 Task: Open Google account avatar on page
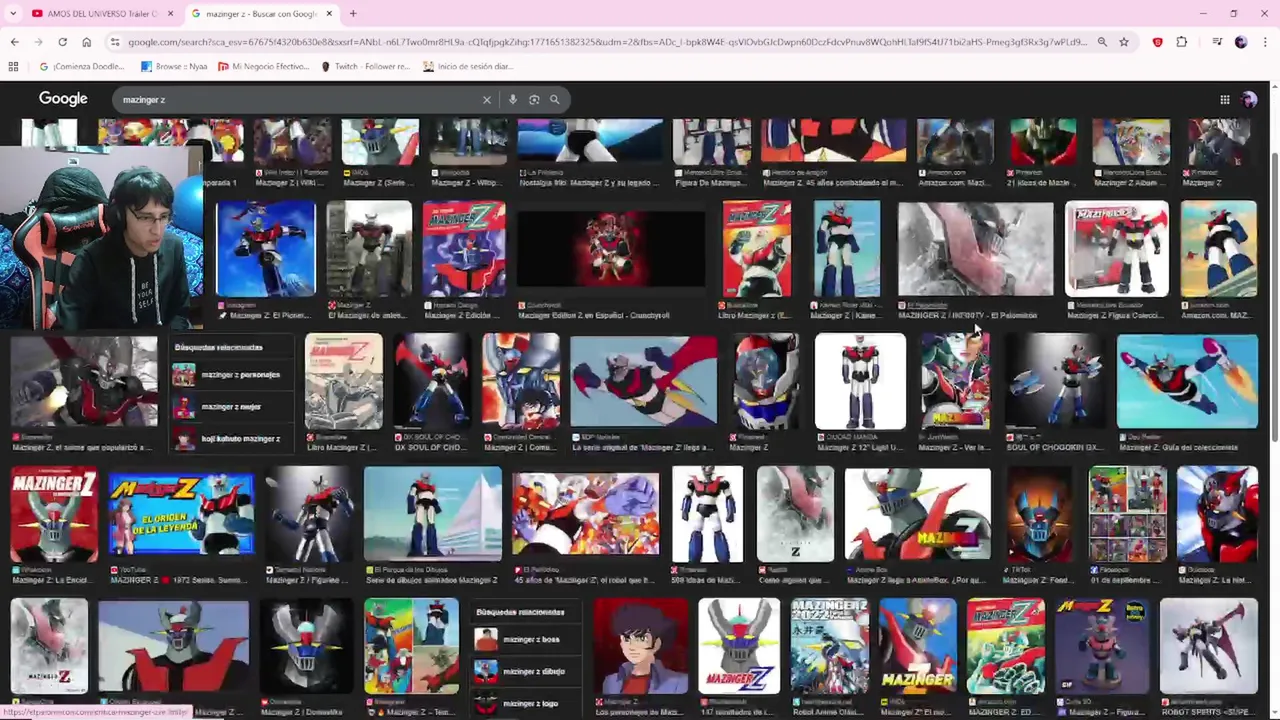(1249, 99)
